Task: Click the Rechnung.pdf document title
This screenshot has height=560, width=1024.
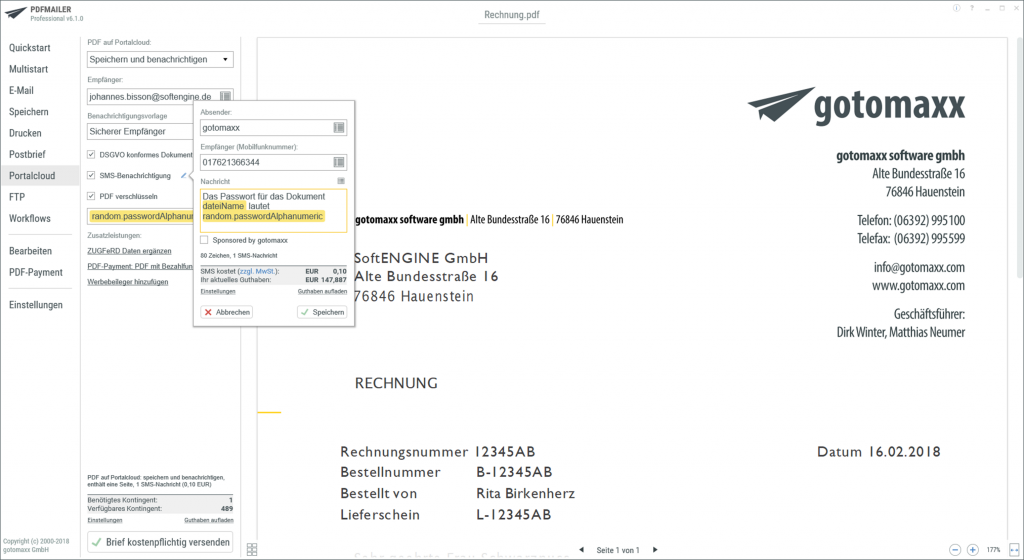Action: click(512, 14)
